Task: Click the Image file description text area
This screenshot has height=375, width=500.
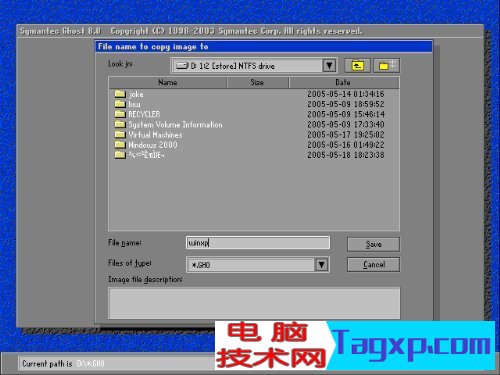Action: click(x=254, y=303)
